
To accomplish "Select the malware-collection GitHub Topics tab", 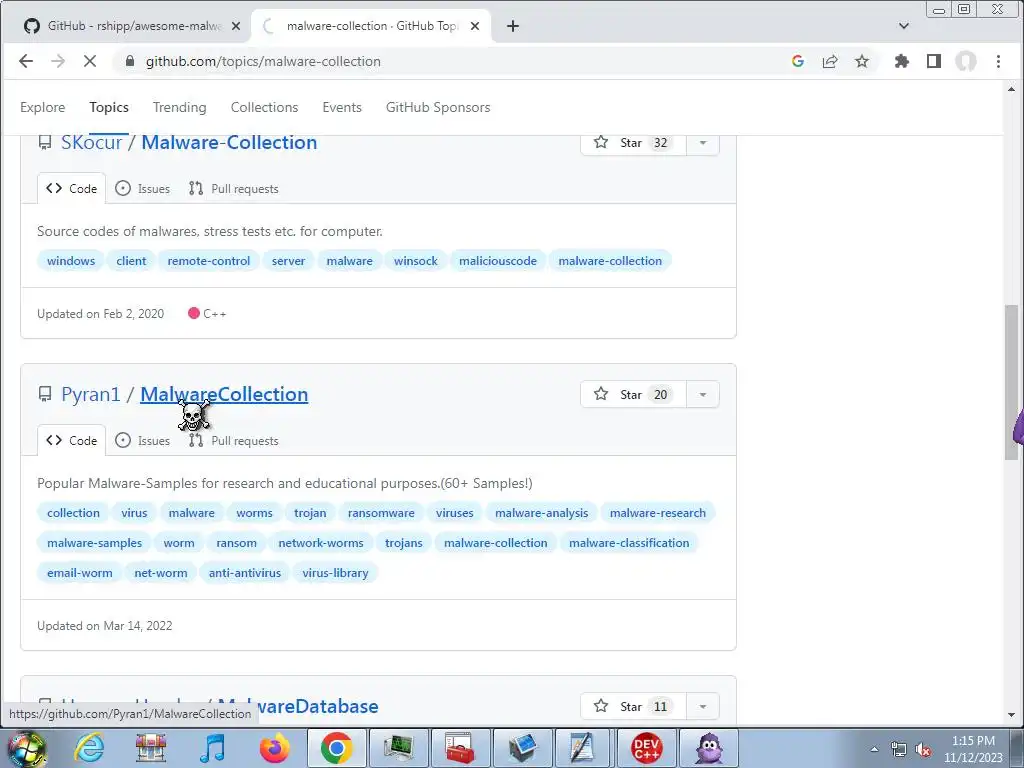I will click(x=371, y=25).
